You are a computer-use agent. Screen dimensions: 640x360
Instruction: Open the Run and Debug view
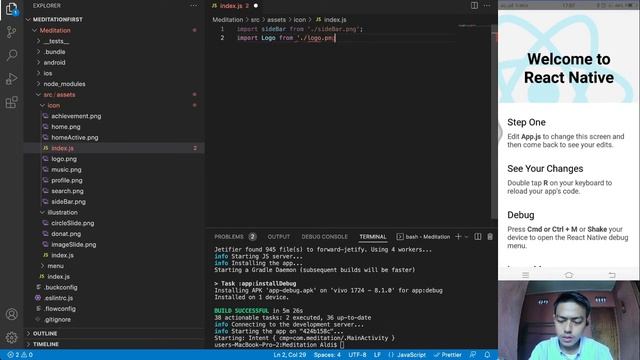tap(11, 78)
